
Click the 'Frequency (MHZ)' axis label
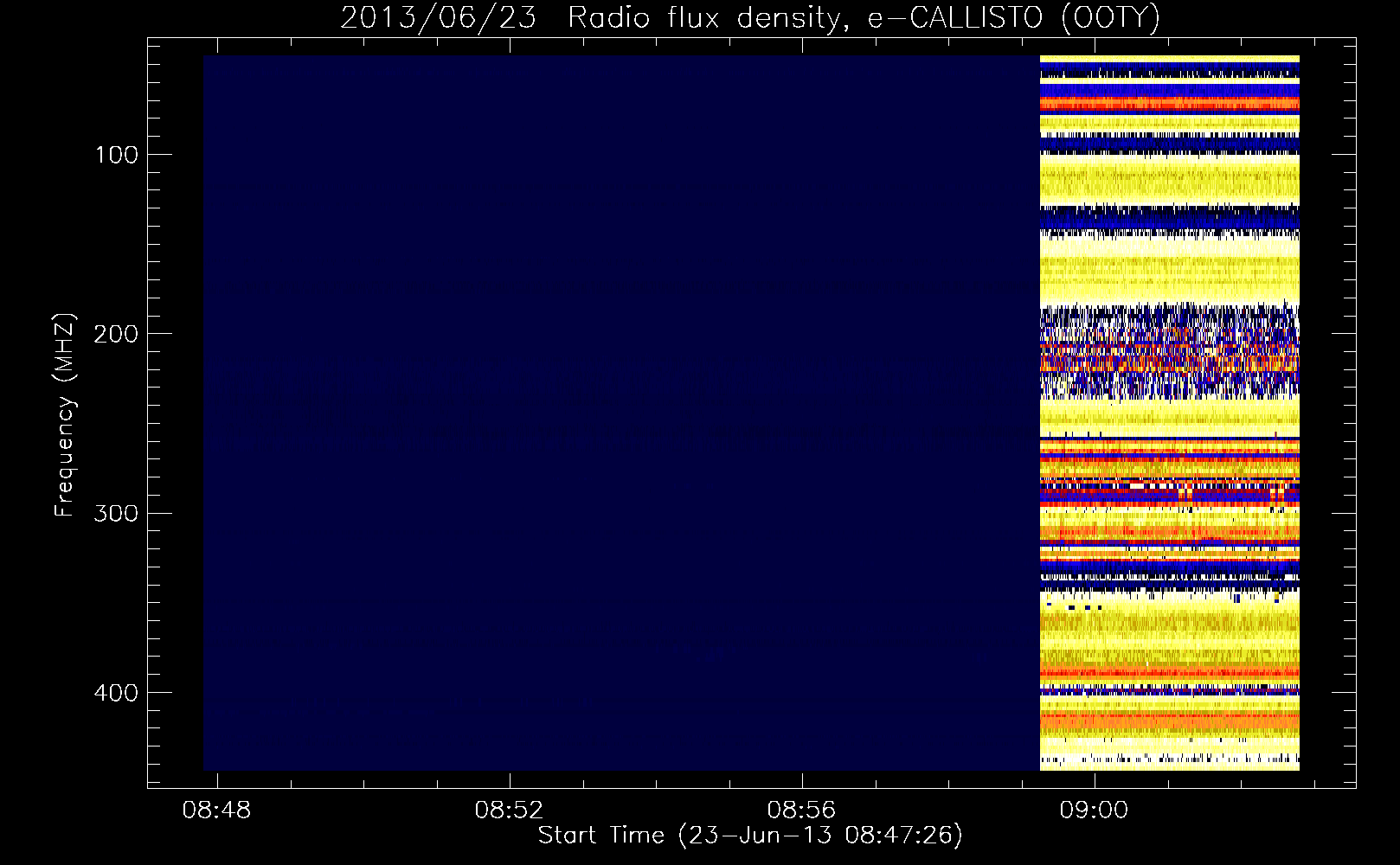point(64,414)
